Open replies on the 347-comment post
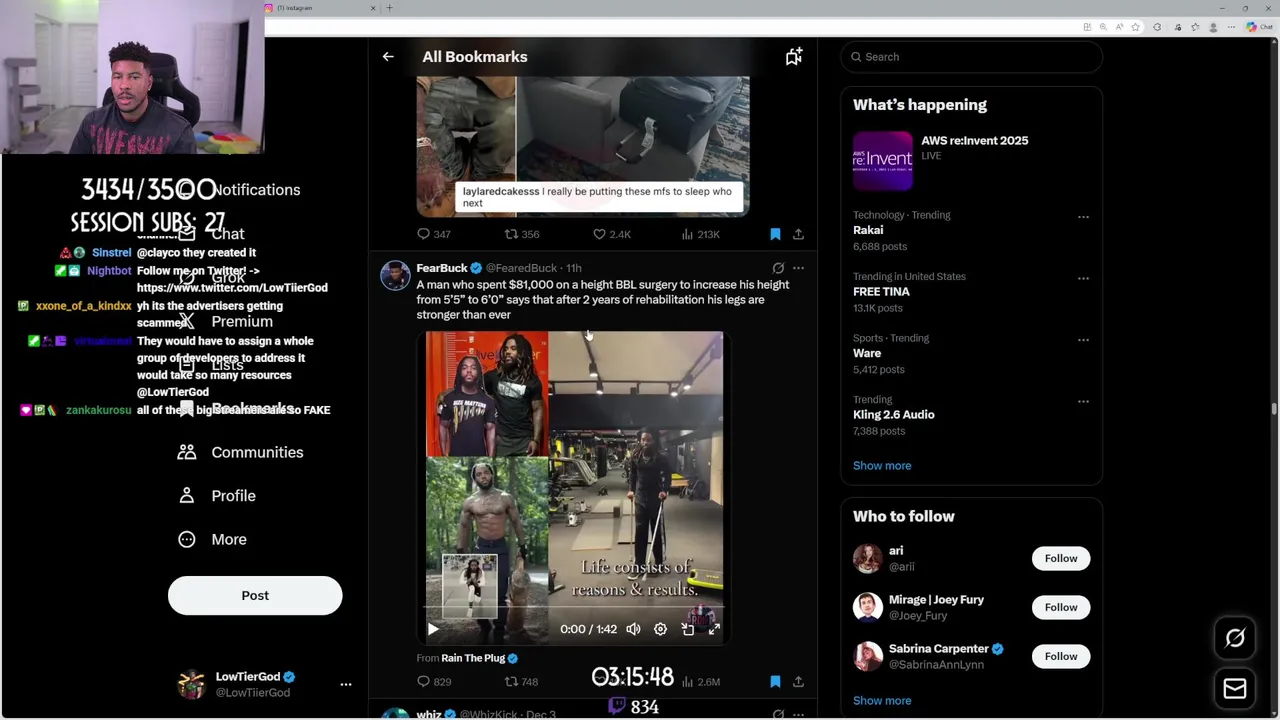 point(434,234)
